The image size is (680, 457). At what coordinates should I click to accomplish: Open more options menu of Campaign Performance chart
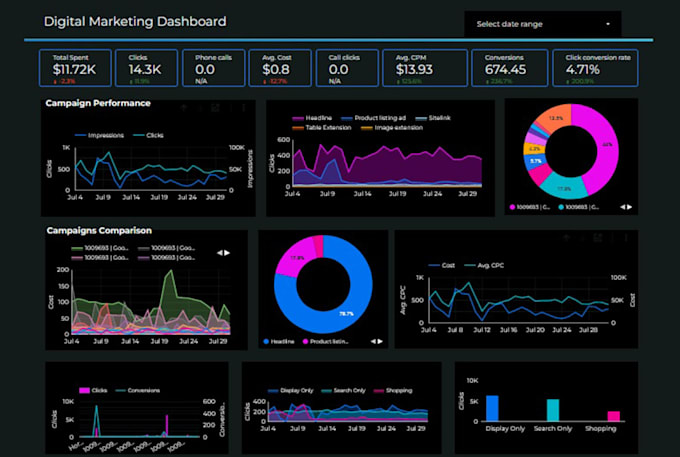[244, 107]
